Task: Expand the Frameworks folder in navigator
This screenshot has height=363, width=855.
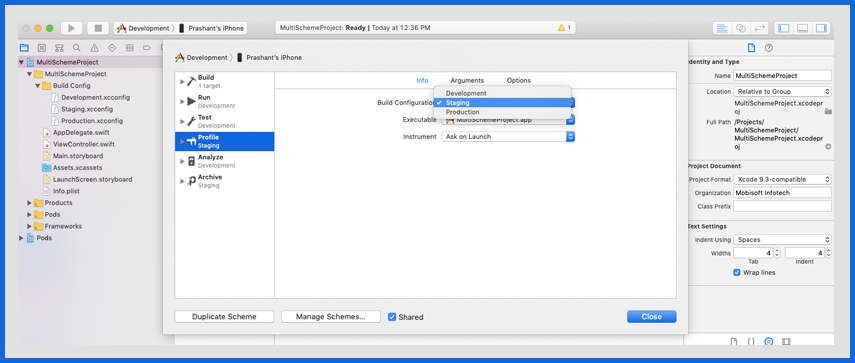Action: point(29,226)
